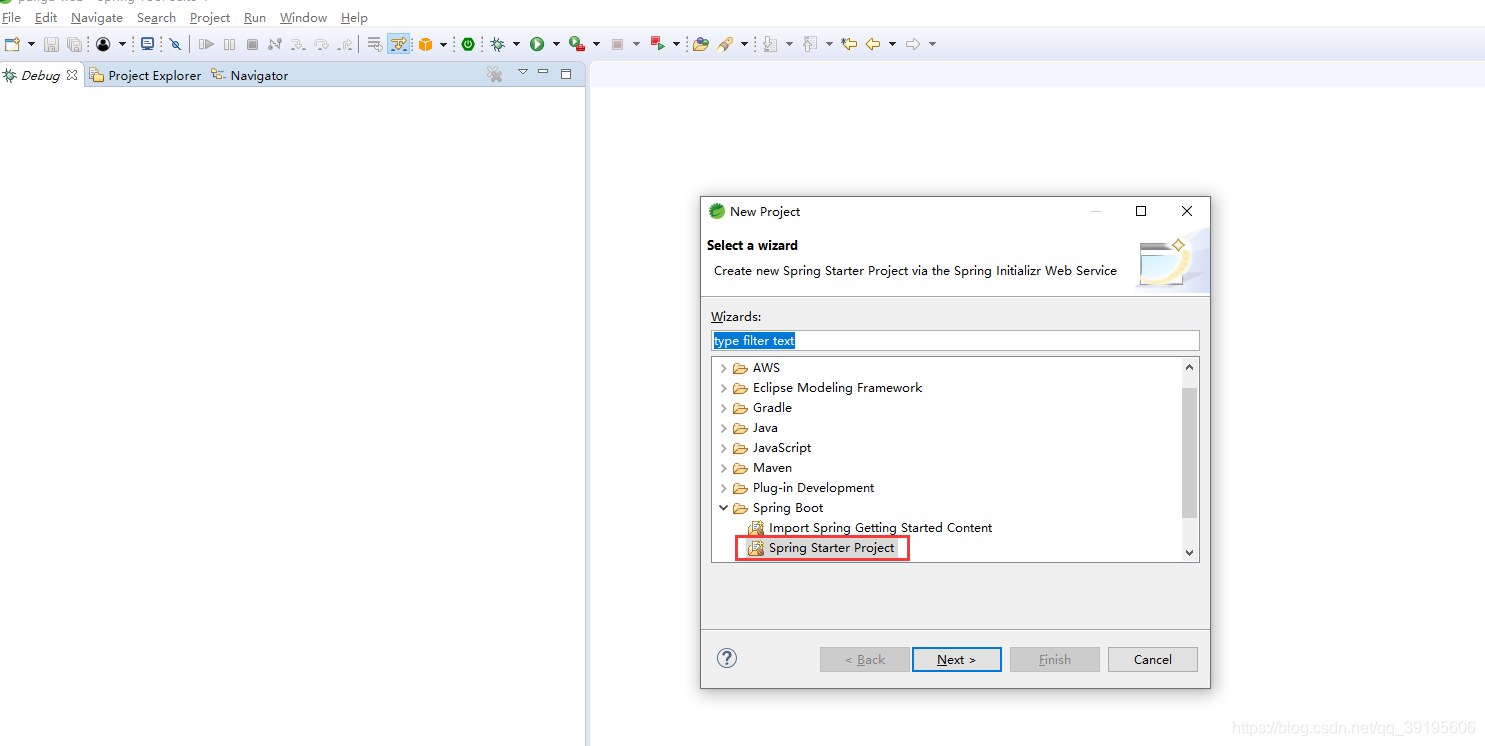This screenshot has height=746, width=1485.
Task: Toggle Skip All Breakpoints icon
Action: click(175, 44)
